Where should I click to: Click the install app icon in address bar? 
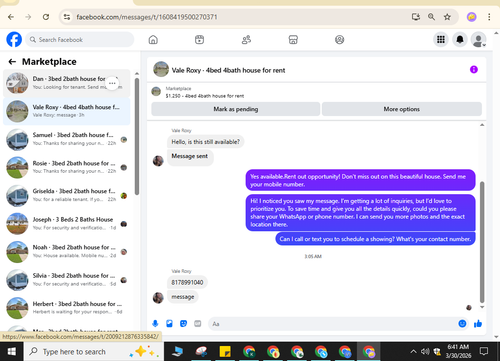[415, 17]
